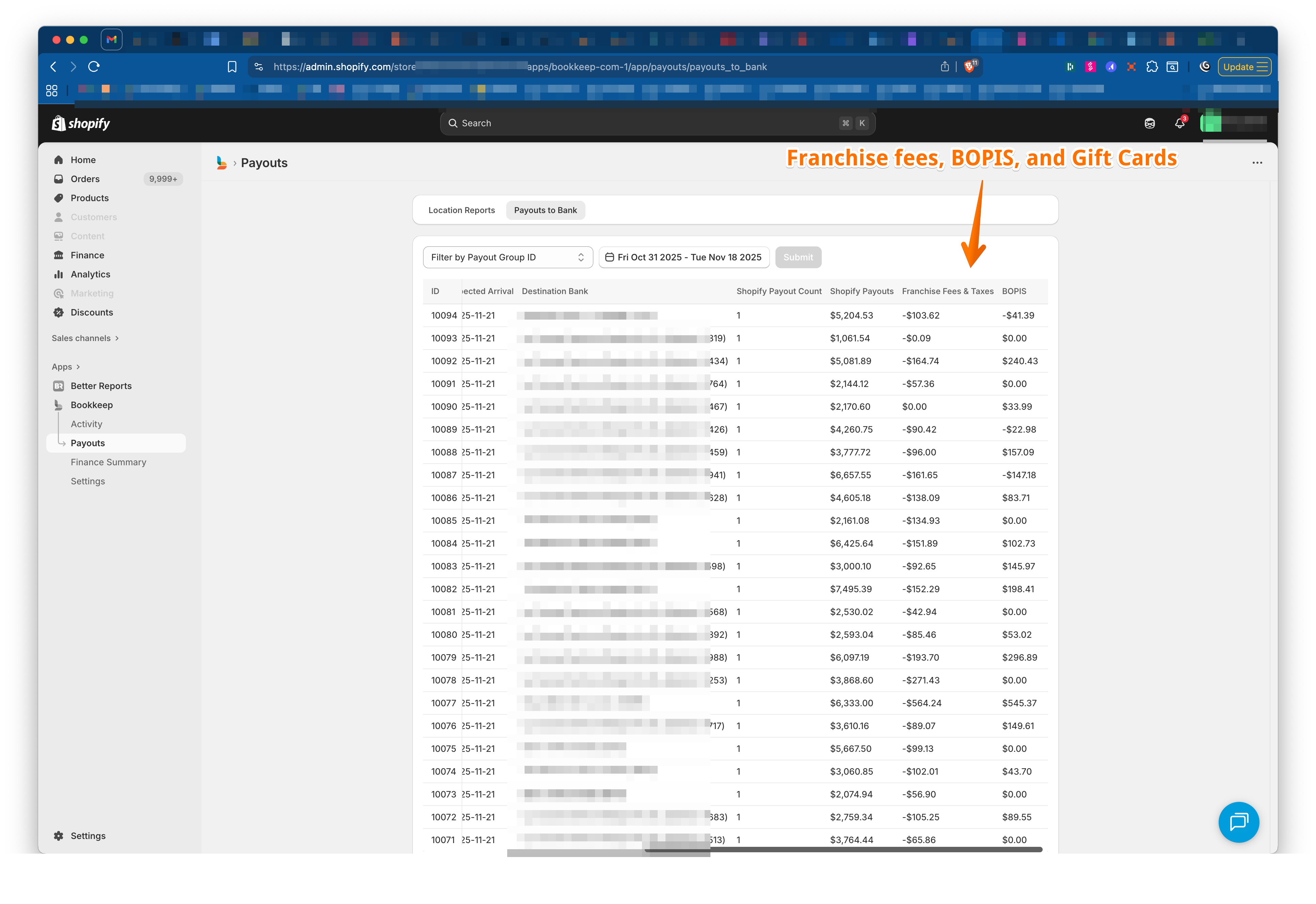1316x904 pixels.
Task: Open the three-dots page menu
Action: tap(1257, 163)
